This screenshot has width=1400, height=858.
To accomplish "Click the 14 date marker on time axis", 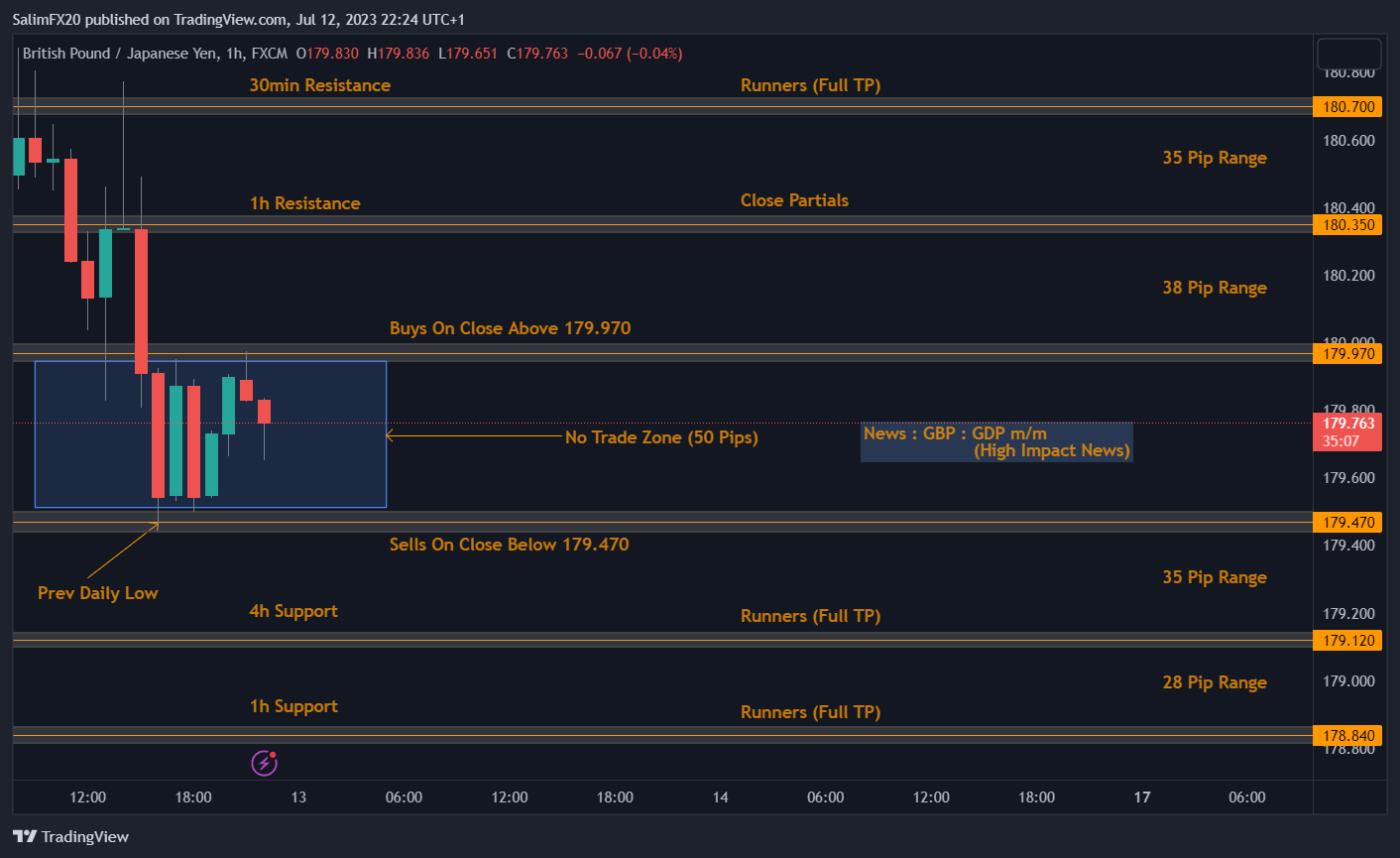I will click(x=721, y=797).
